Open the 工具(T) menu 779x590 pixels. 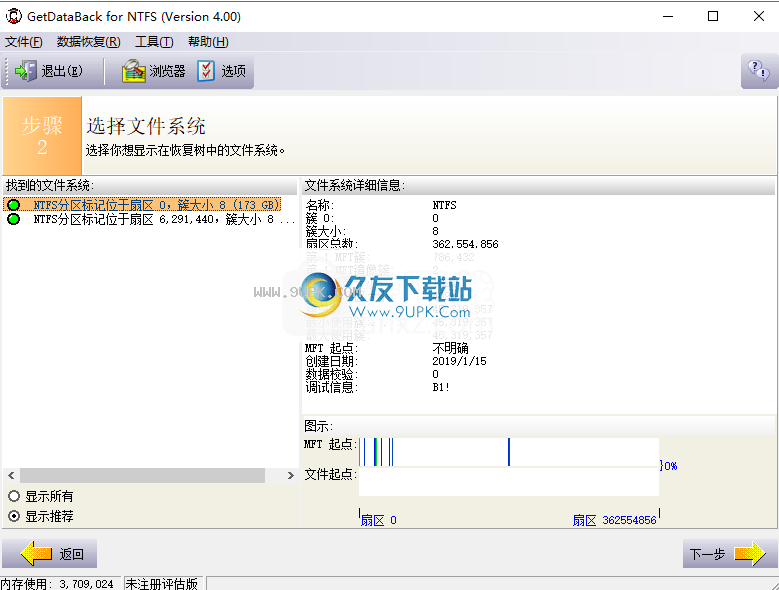click(x=154, y=42)
